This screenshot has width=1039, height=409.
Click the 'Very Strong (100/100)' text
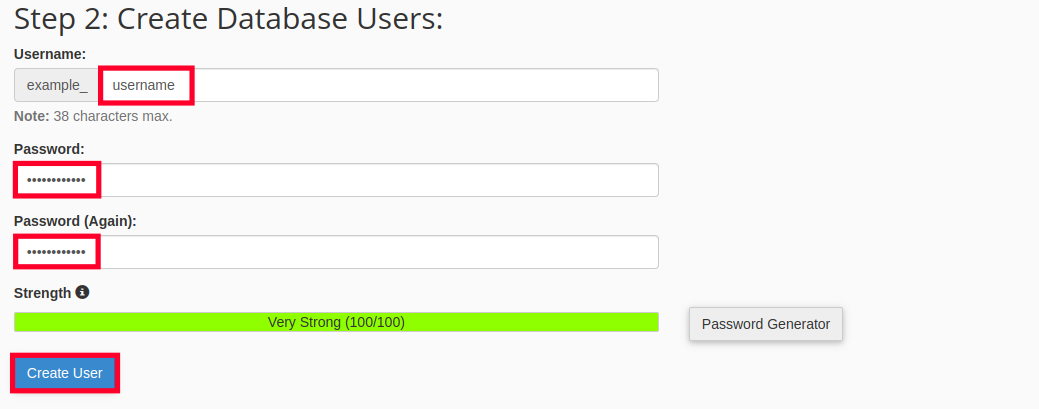coord(336,322)
